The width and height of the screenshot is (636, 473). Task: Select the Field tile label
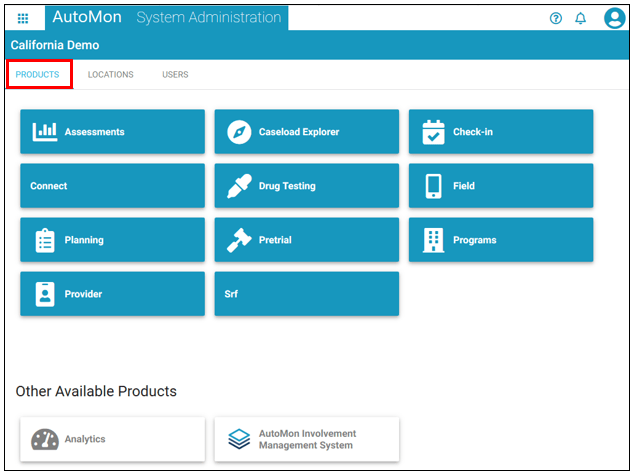[464, 186]
